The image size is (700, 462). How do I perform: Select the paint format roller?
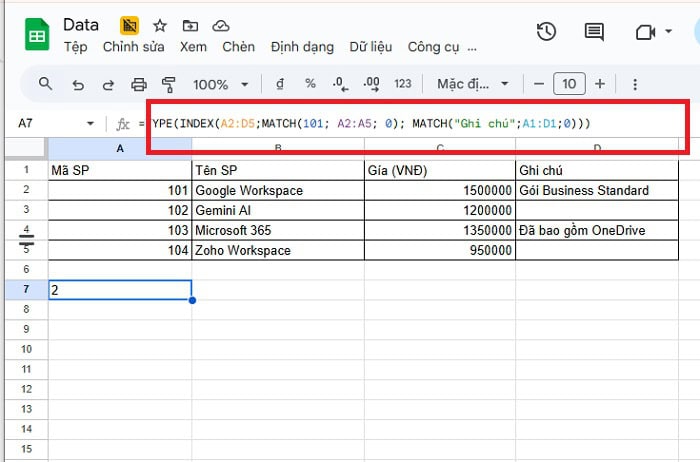(168, 84)
